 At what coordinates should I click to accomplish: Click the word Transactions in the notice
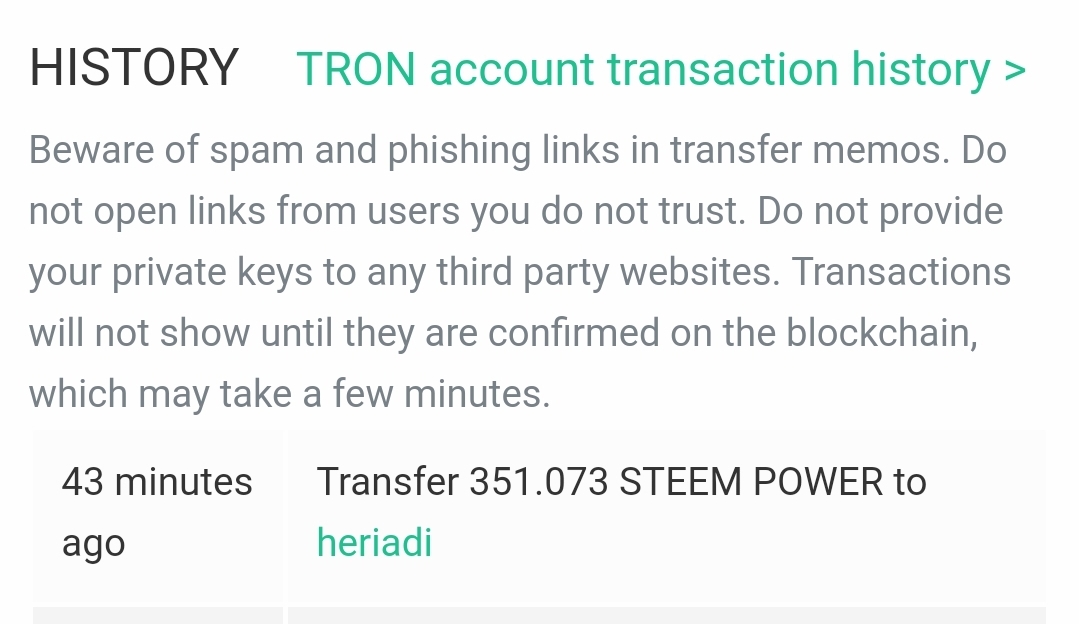901,272
